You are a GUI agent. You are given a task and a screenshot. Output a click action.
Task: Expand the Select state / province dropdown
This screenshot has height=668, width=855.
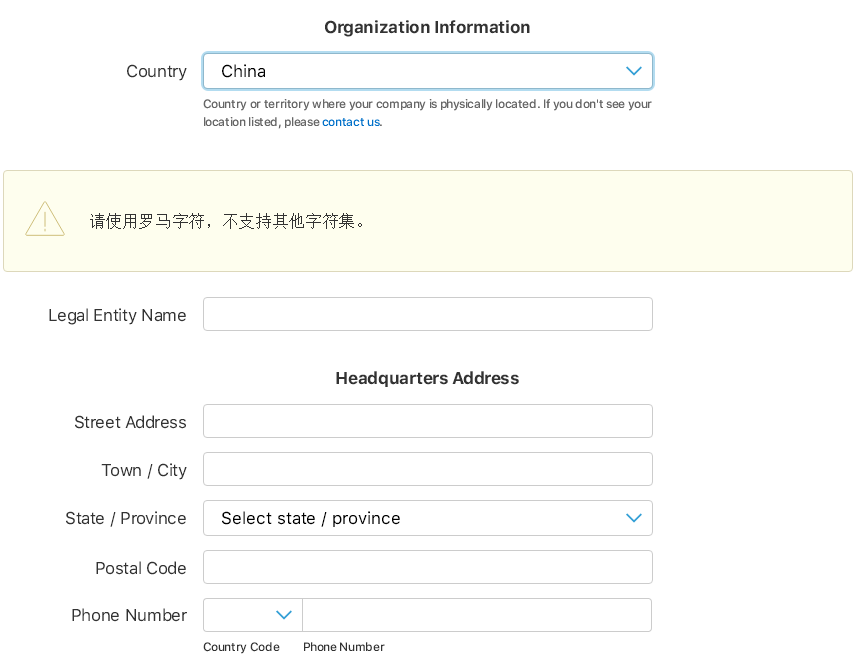[428, 518]
